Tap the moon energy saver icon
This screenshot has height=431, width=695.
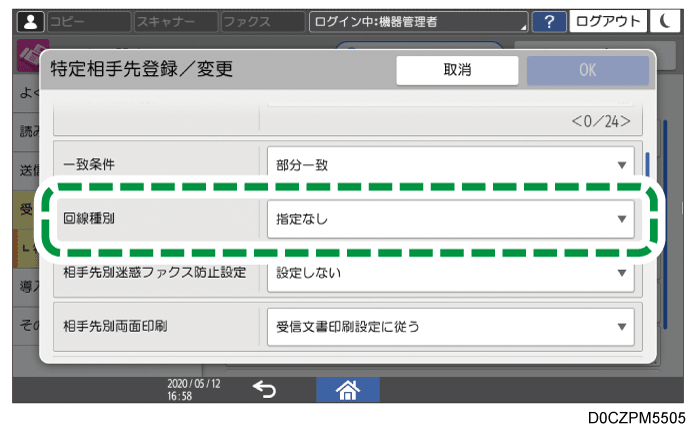point(664,21)
